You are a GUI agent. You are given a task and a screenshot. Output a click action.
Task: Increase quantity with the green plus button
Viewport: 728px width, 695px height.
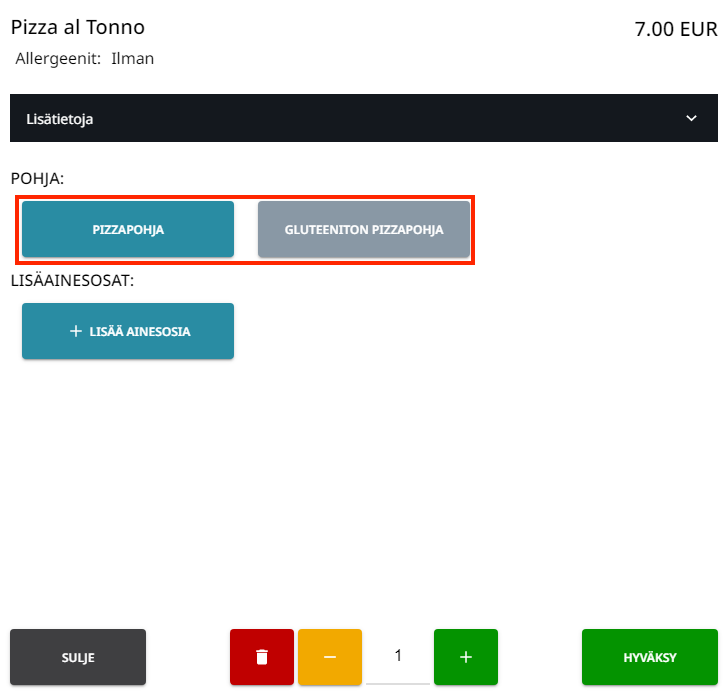(x=465, y=657)
